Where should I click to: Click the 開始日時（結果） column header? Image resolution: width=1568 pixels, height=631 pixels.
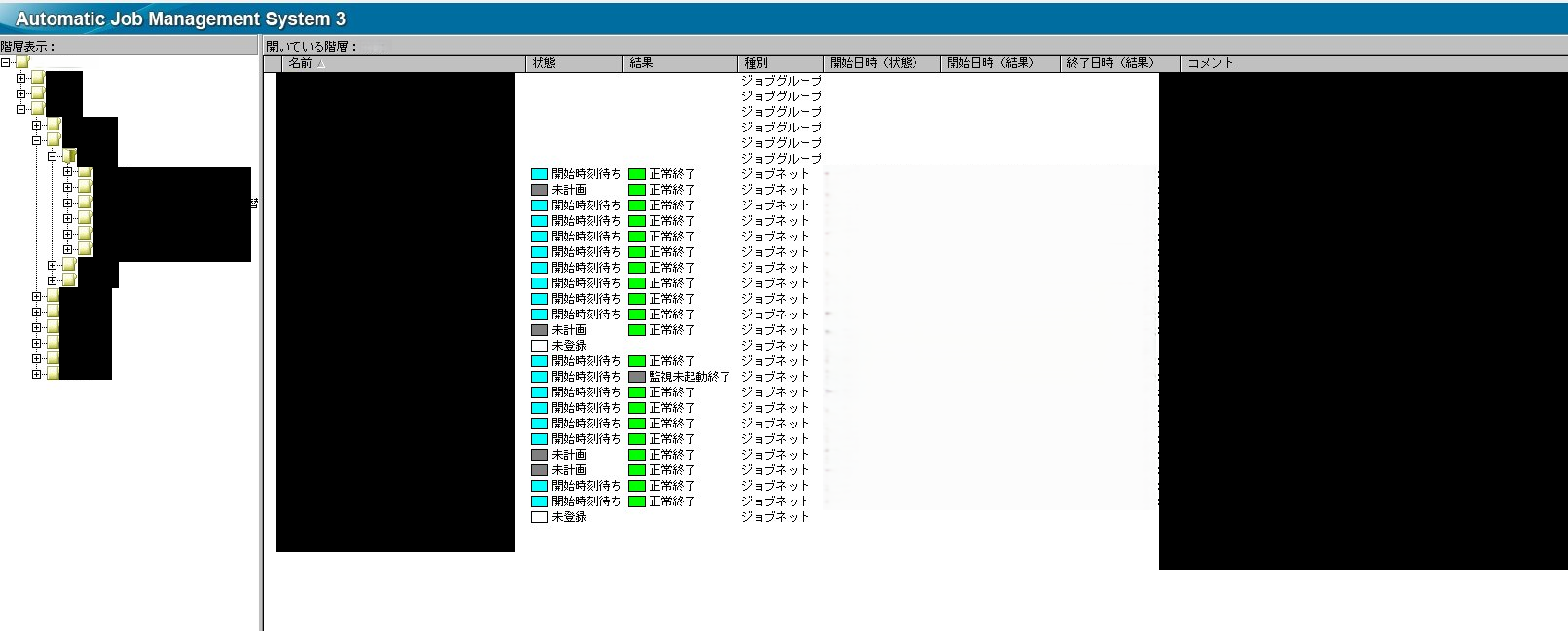point(1000,63)
